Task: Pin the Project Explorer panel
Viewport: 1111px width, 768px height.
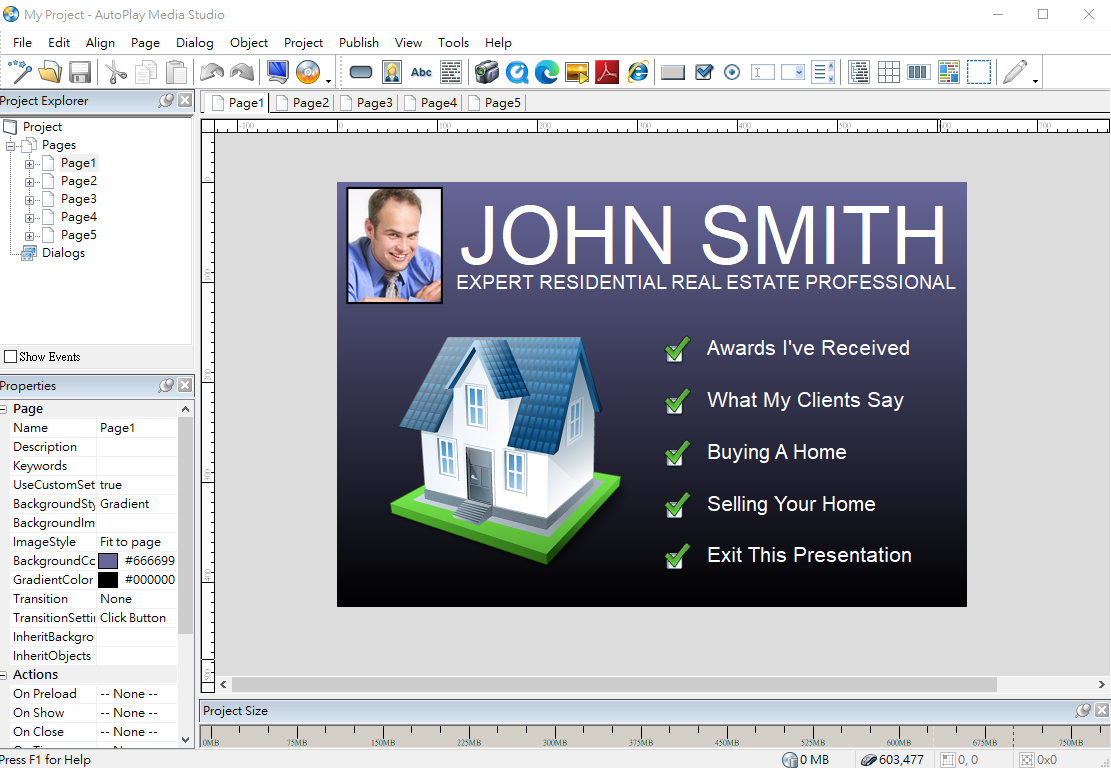Action: pyautogui.click(x=166, y=101)
